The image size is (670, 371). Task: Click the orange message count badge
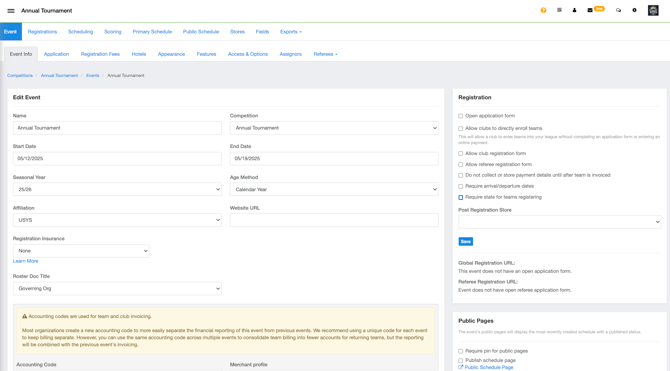click(x=599, y=9)
